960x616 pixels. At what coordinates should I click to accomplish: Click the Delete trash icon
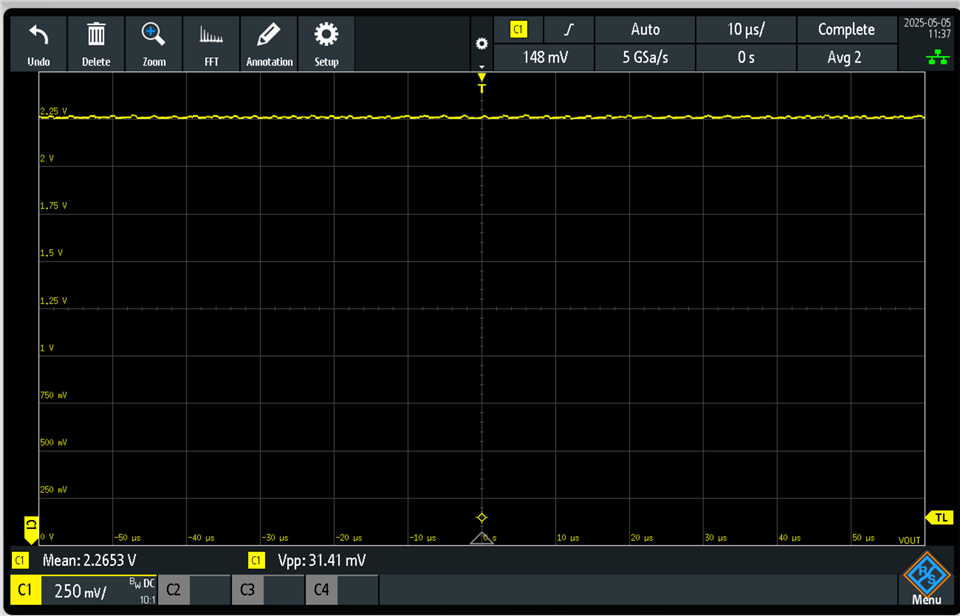coord(96,43)
